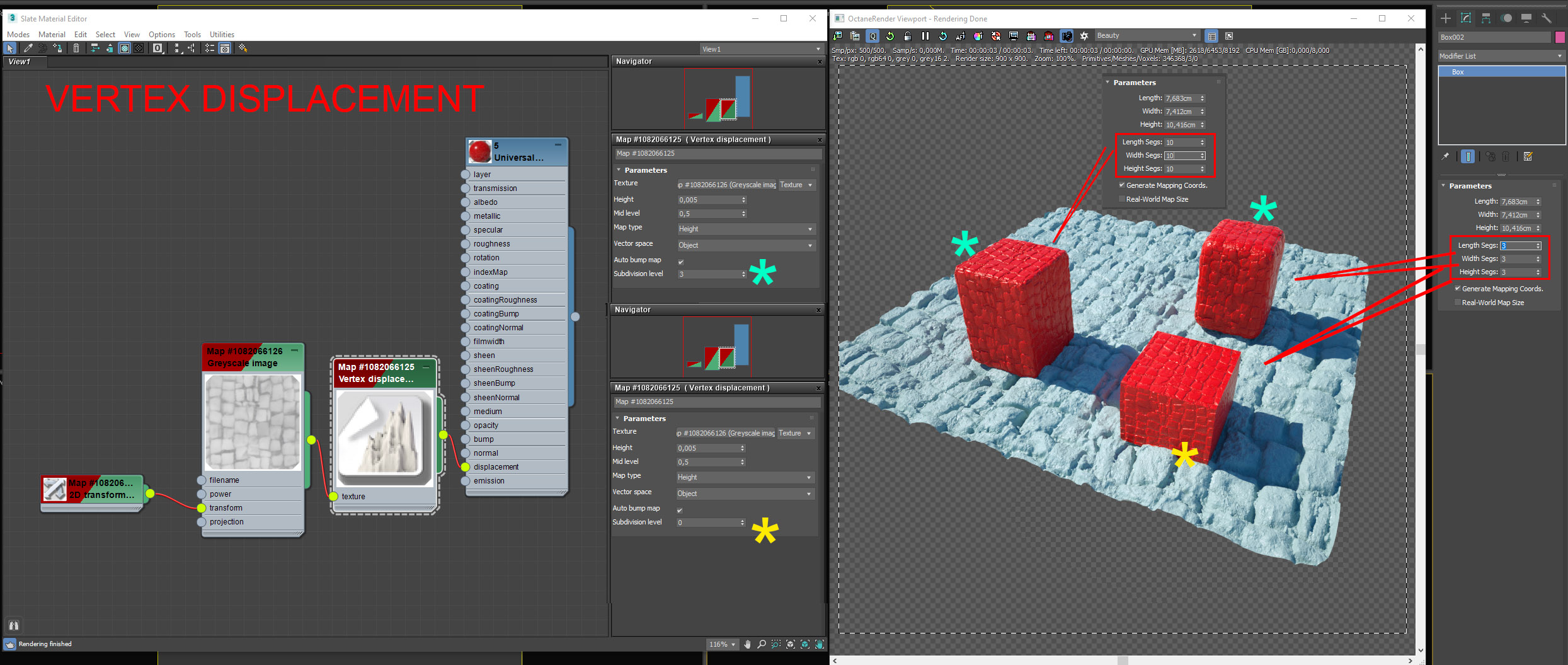Click Show Shaded Material in Viewport icon
Screen dimensions: 1568x665
(x=125, y=49)
